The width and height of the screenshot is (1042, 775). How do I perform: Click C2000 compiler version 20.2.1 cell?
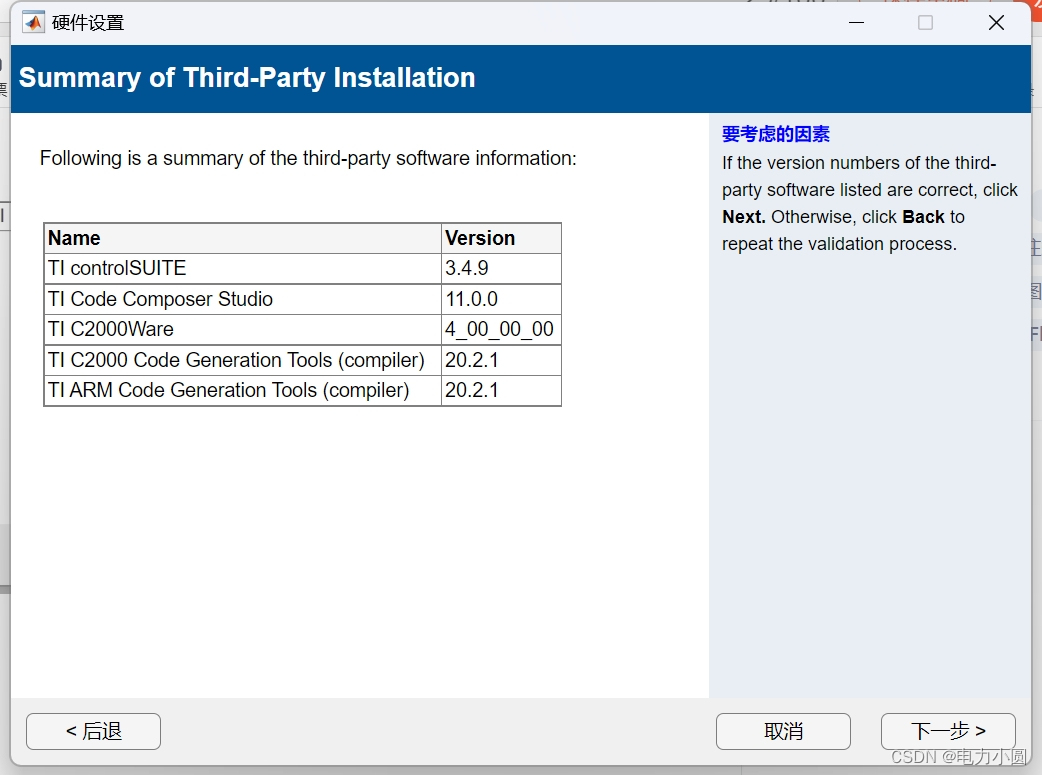point(502,360)
